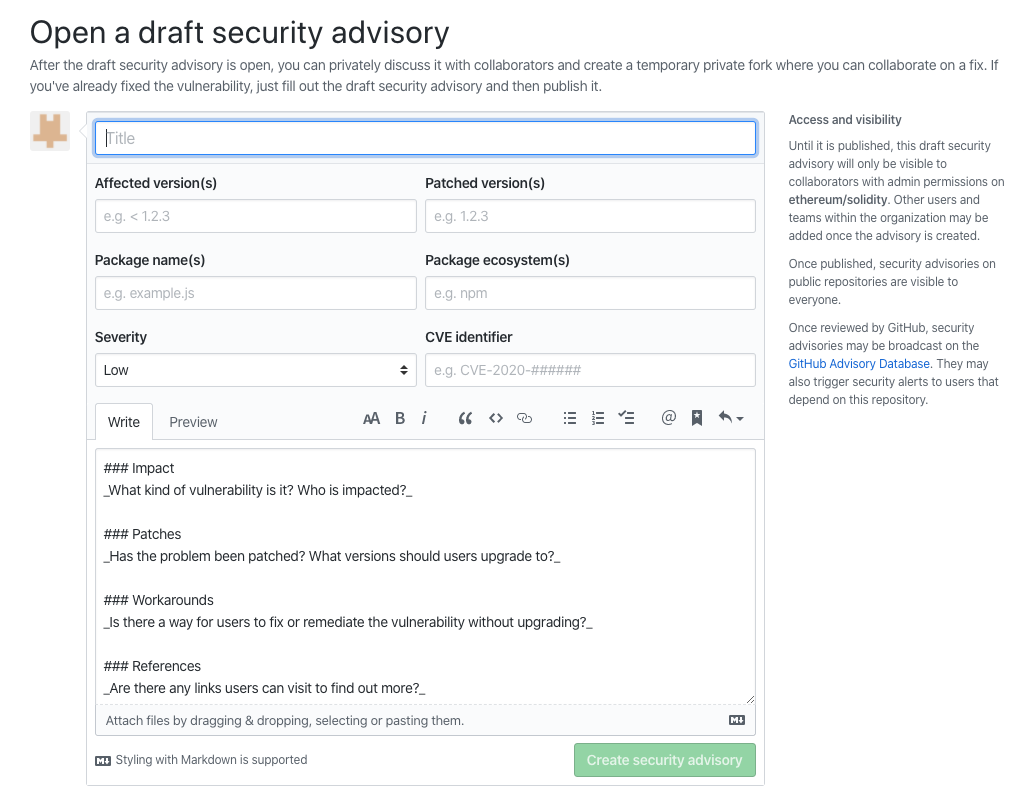Click the 'Access and visibility' heading

coord(845,120)
